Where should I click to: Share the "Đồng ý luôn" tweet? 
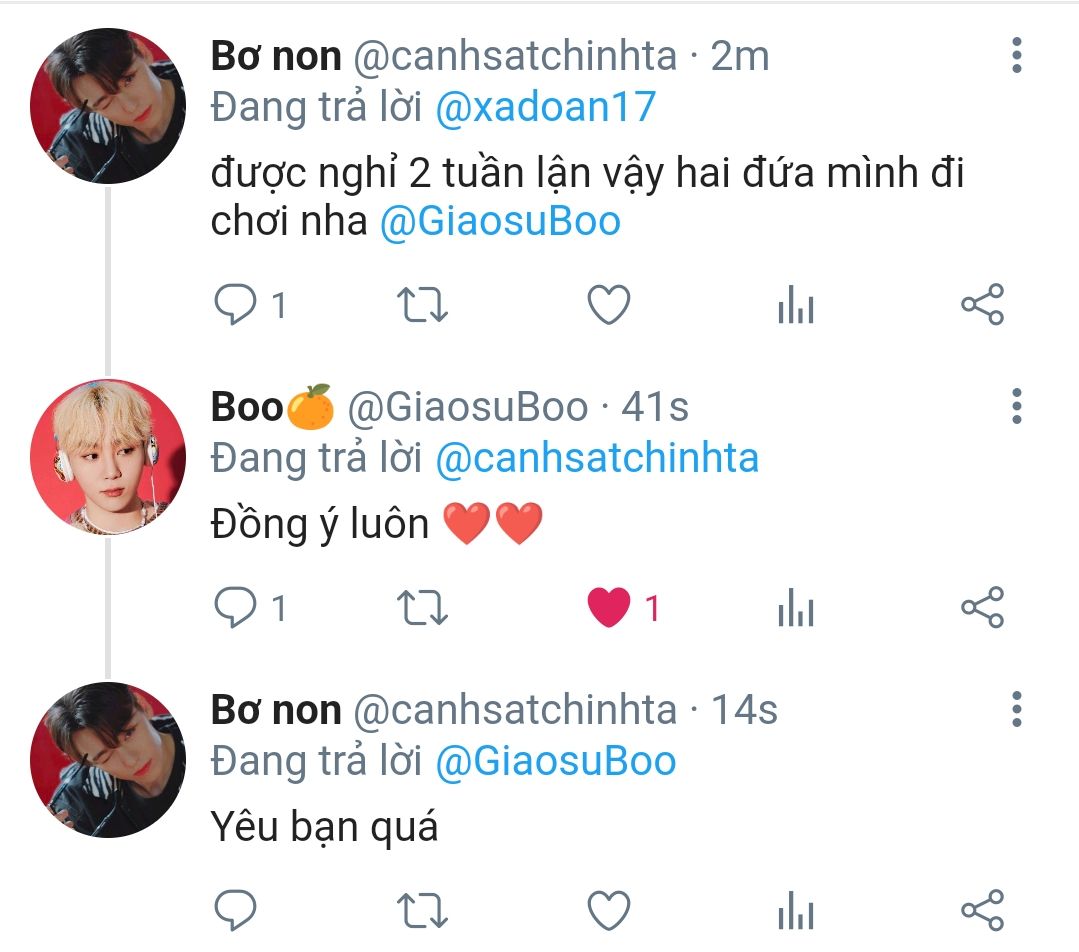click(981, 607)
